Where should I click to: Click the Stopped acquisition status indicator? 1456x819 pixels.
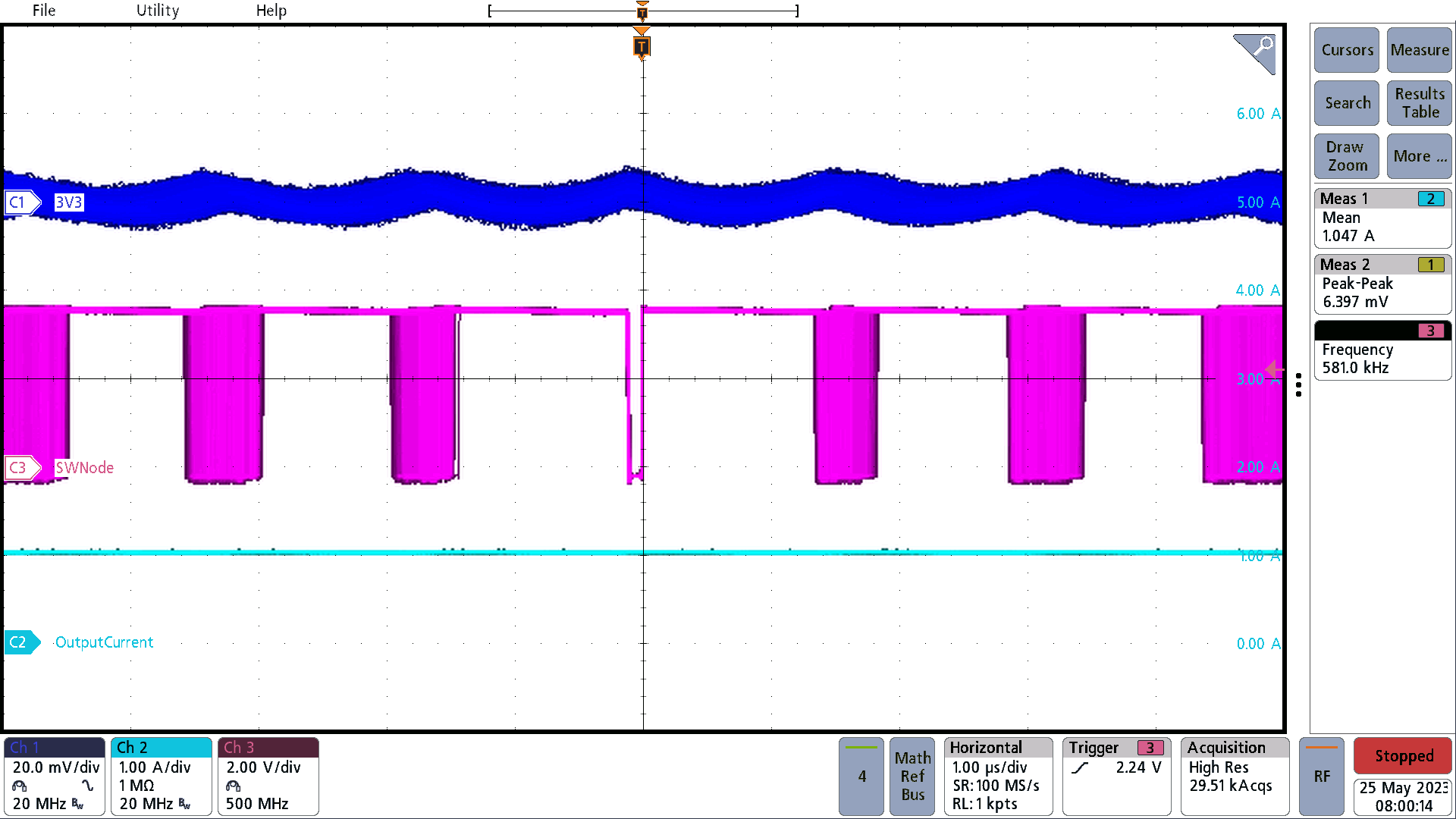(x=1402, y=756)
